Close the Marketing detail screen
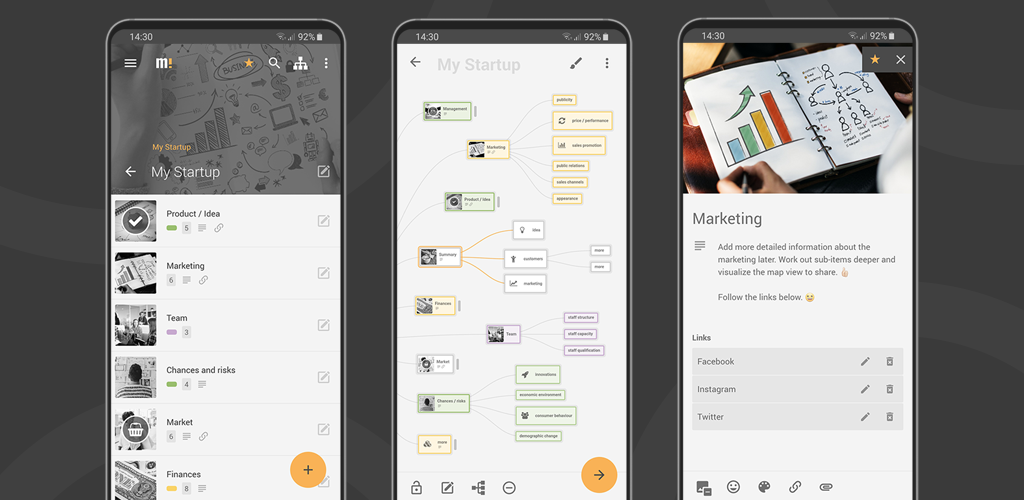1024x500 pixels. tap(901, 59)
